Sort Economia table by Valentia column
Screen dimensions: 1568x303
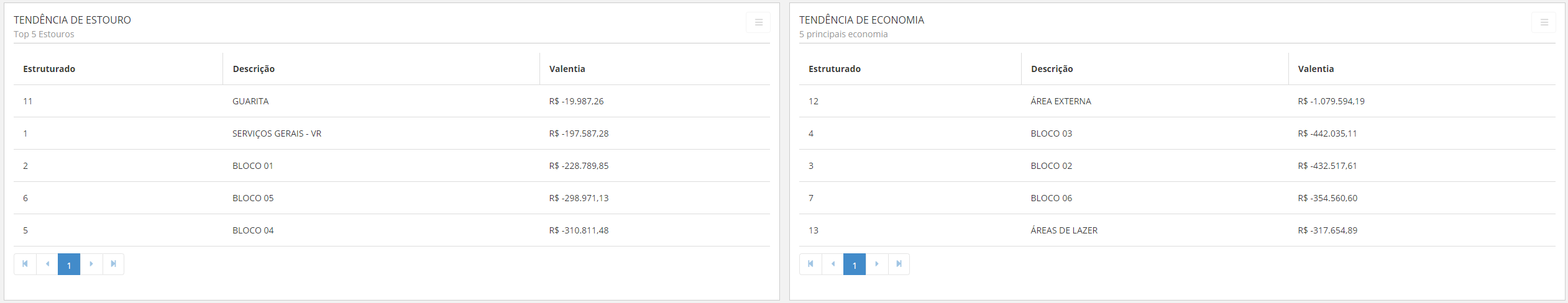(x=1316, y=69)
